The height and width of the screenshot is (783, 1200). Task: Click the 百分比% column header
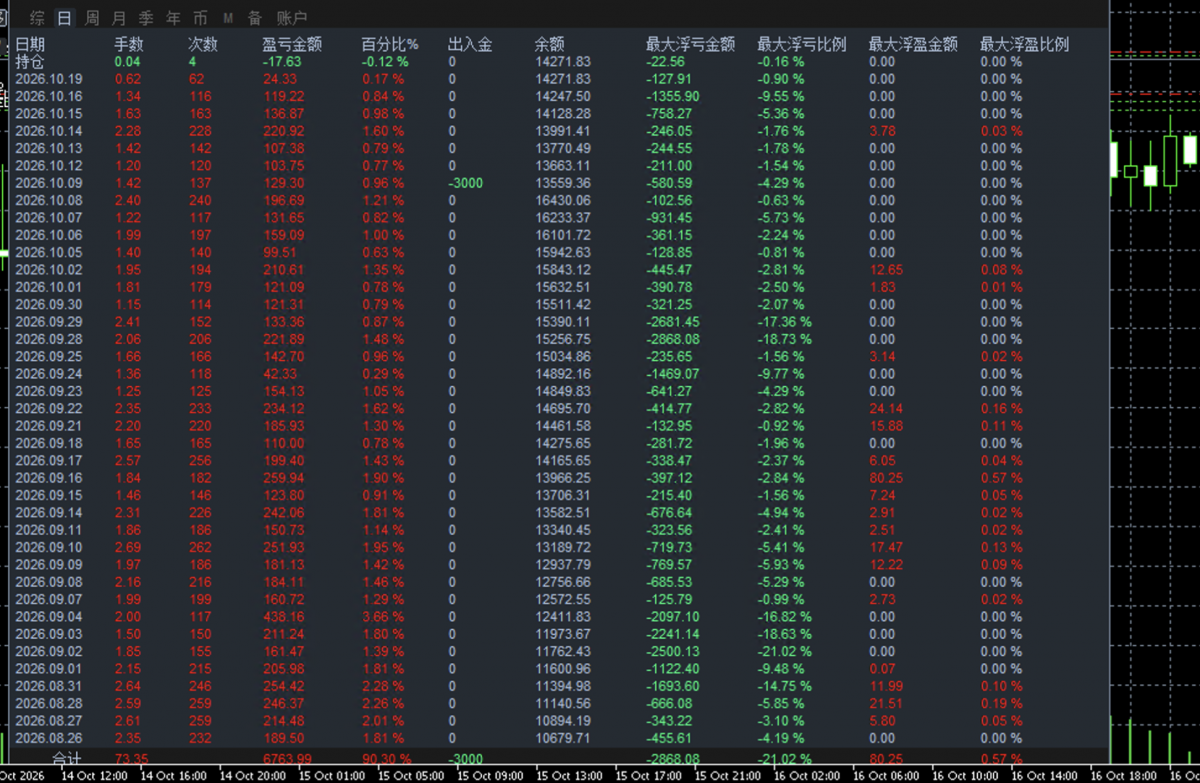pyautogui.click(x=390, y=44)
